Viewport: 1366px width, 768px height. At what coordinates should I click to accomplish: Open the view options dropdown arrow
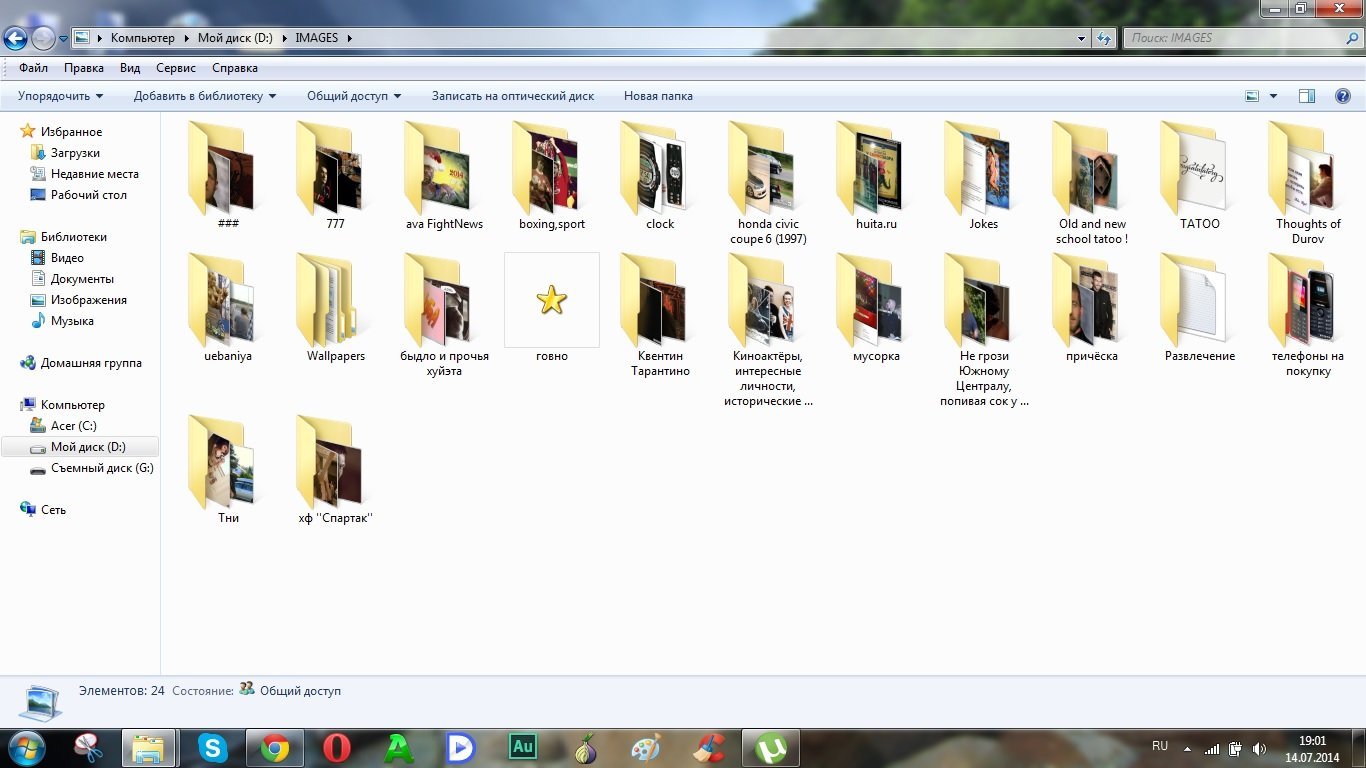tap(1273, 96)
